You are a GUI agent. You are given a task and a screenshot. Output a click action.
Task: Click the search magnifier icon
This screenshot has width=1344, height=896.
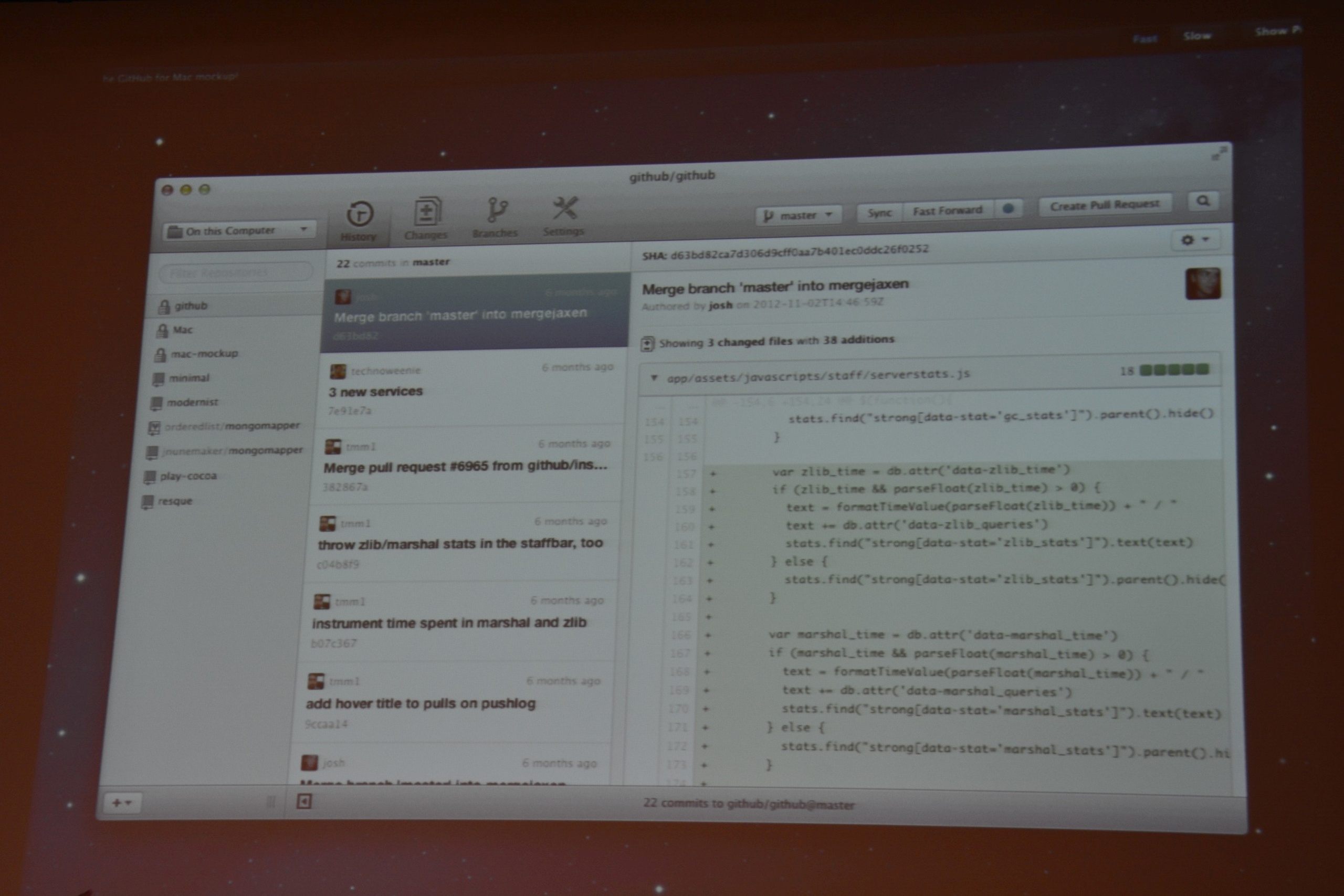(1203, 201)
